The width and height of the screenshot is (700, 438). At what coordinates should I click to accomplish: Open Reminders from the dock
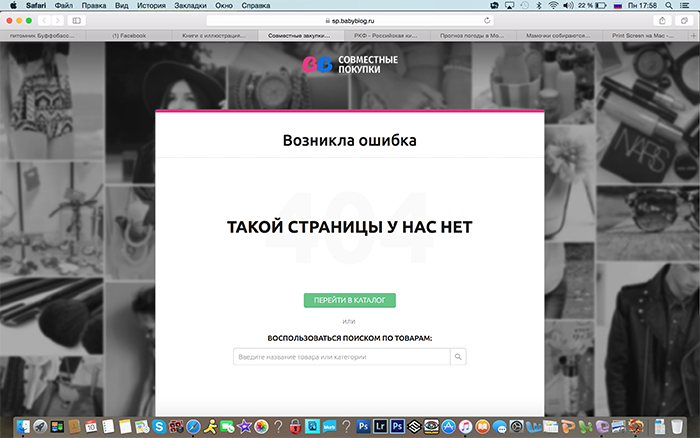tap(108, 427)
